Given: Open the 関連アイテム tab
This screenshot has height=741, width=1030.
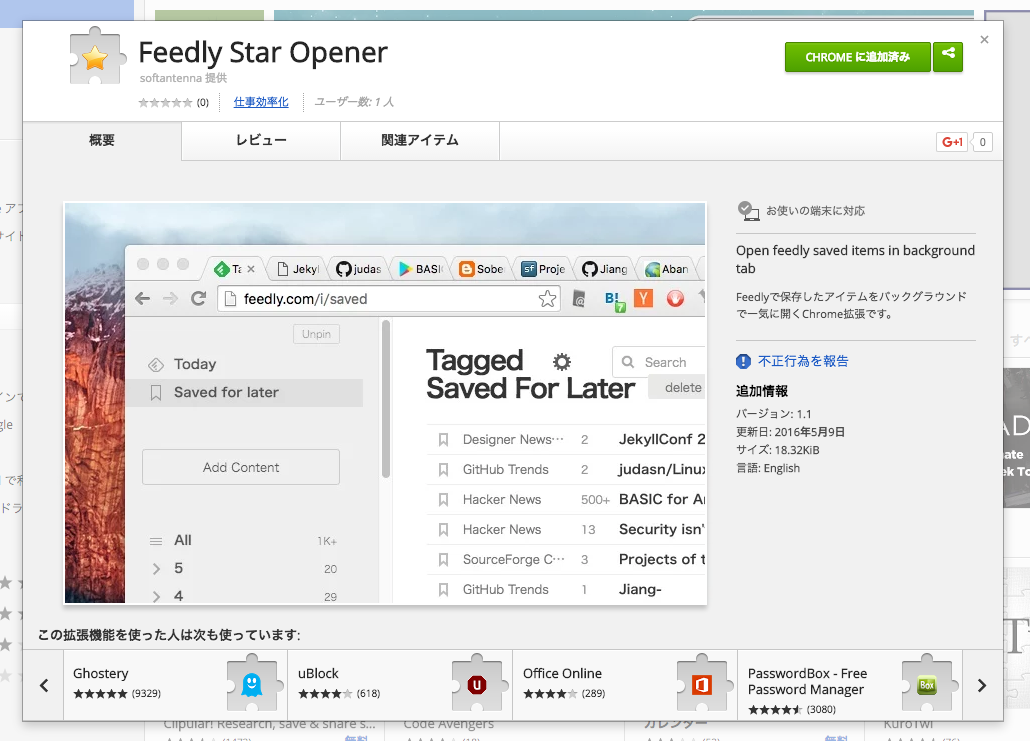Looking at the screenshot, I should pos(420,140).
